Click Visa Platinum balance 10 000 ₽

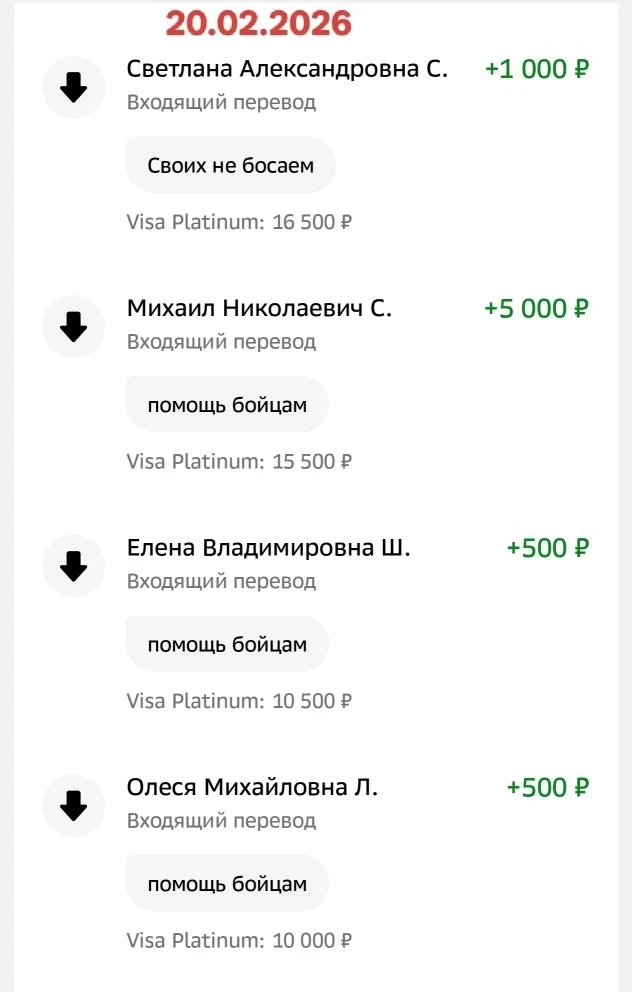coord(239,941)
